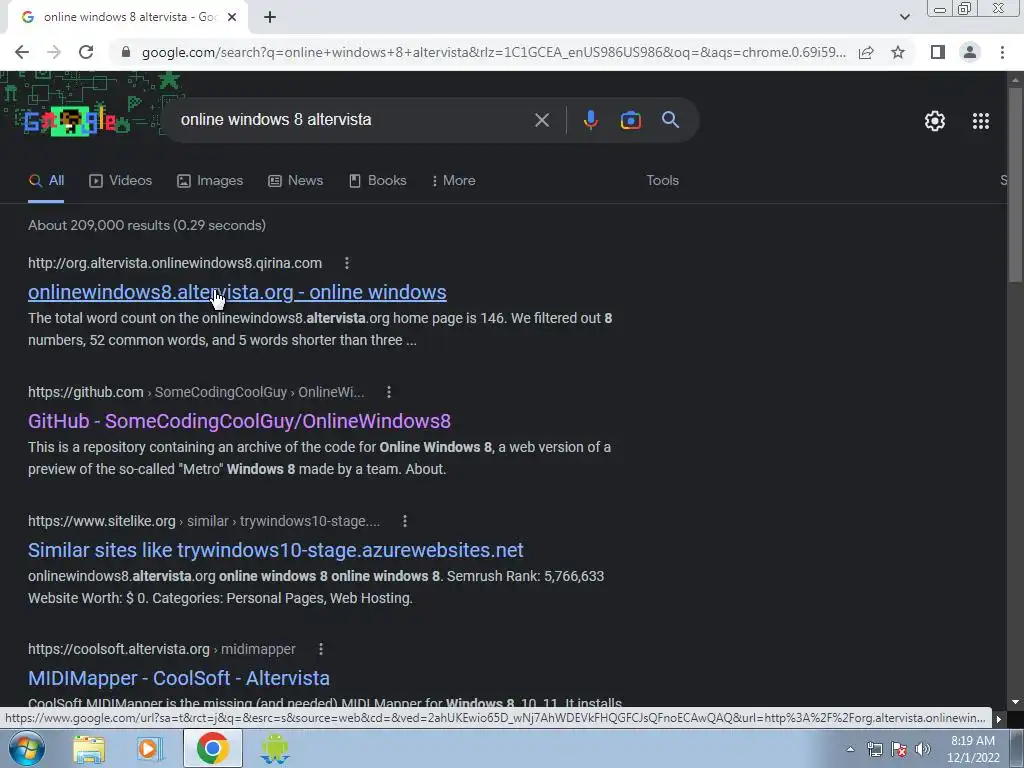Open the tab search dropdown arrow
The height and width of the screenshot is (768, 1024).
tap(904, 17)
